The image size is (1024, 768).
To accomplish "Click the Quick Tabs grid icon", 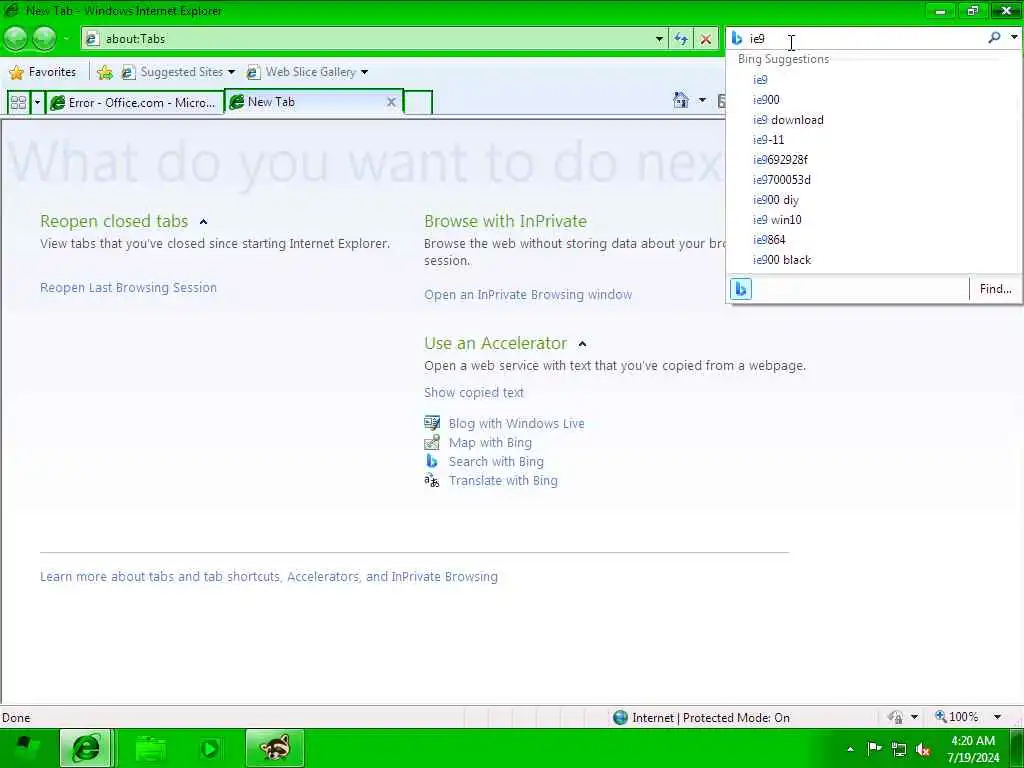I will tap(18, 103).
